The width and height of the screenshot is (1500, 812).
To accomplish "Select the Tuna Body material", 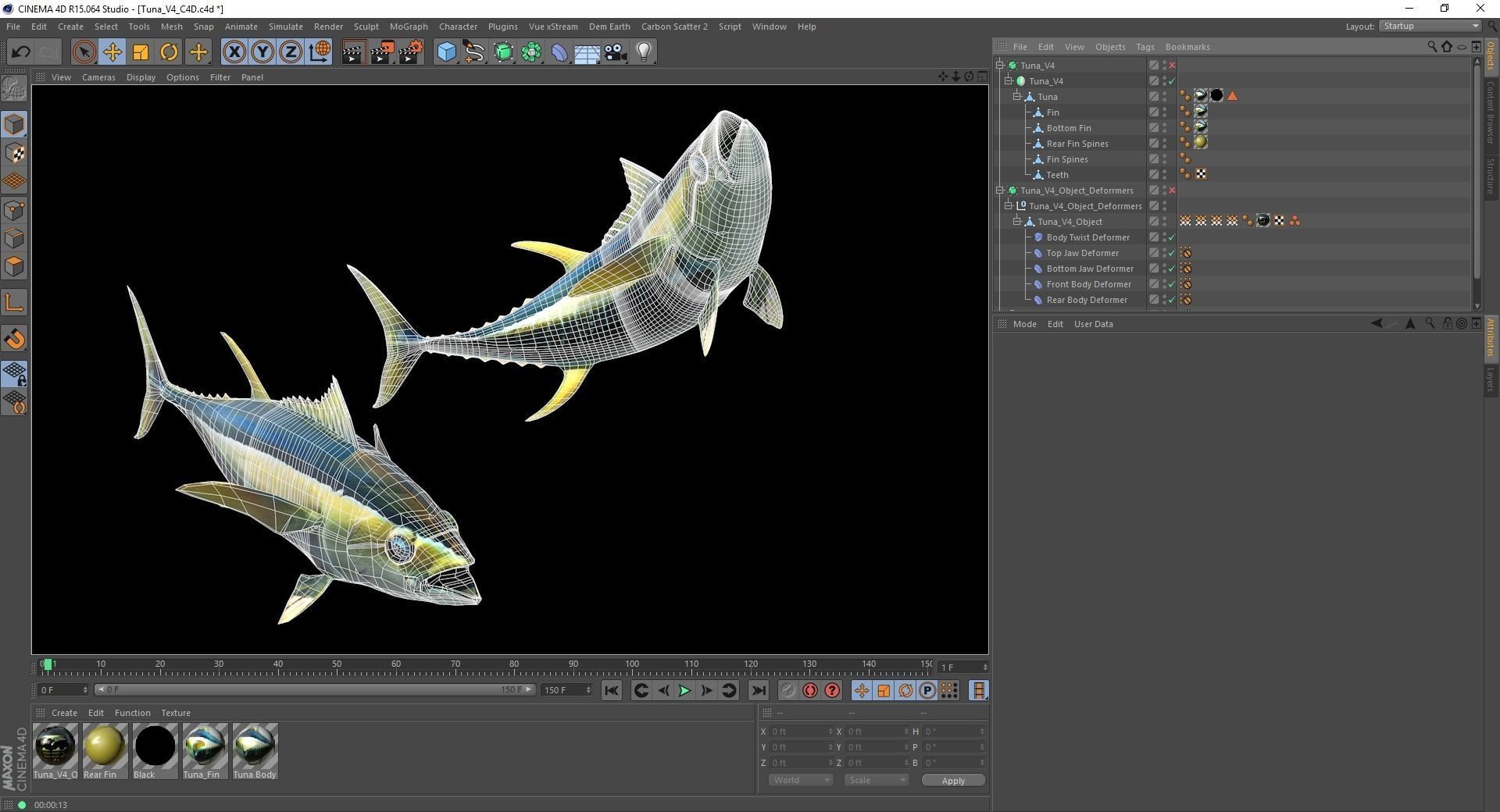I will pyautogui.click(x=255, y=750).
